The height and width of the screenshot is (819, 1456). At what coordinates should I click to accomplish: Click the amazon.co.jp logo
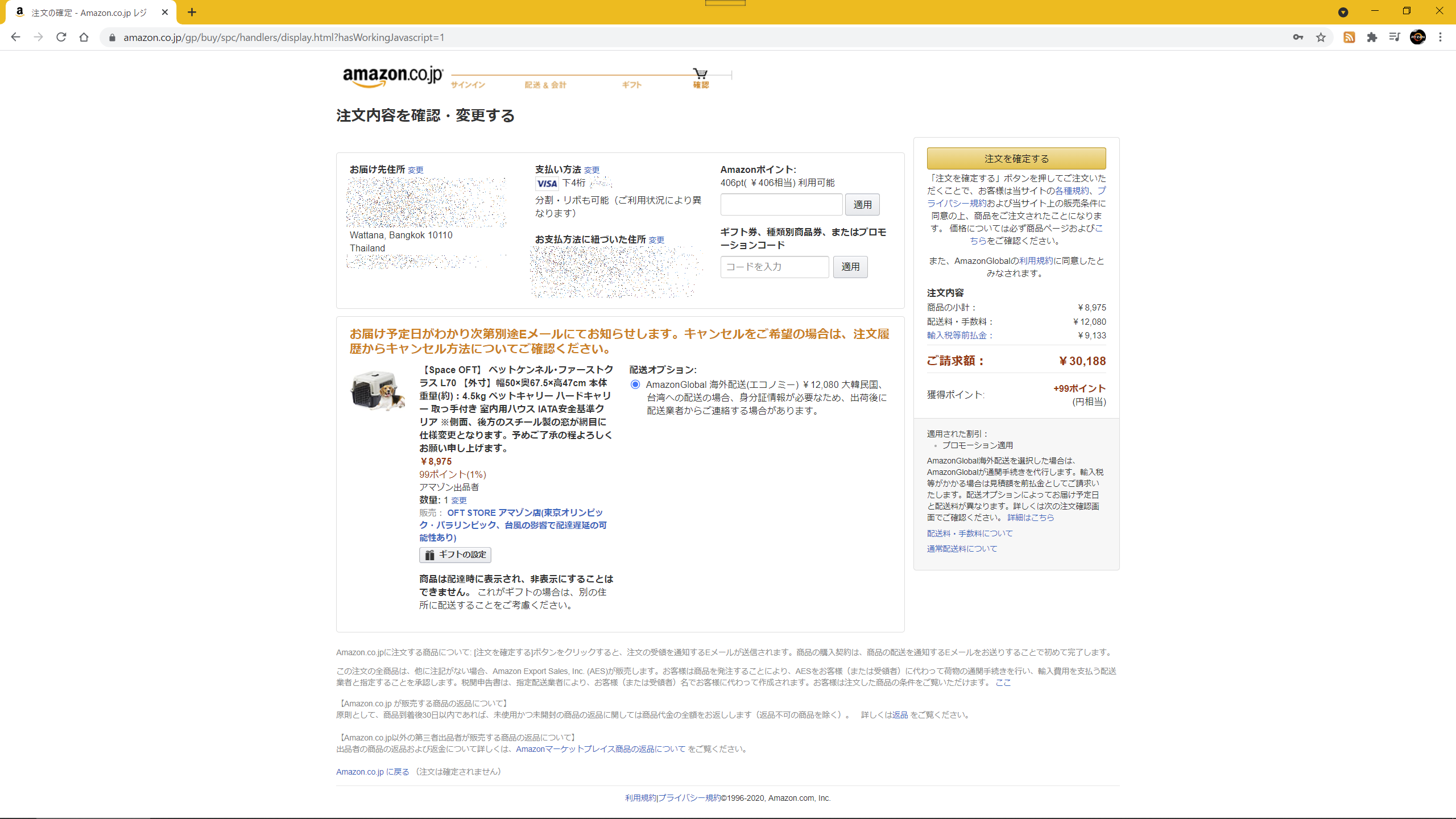coord(392,76)
